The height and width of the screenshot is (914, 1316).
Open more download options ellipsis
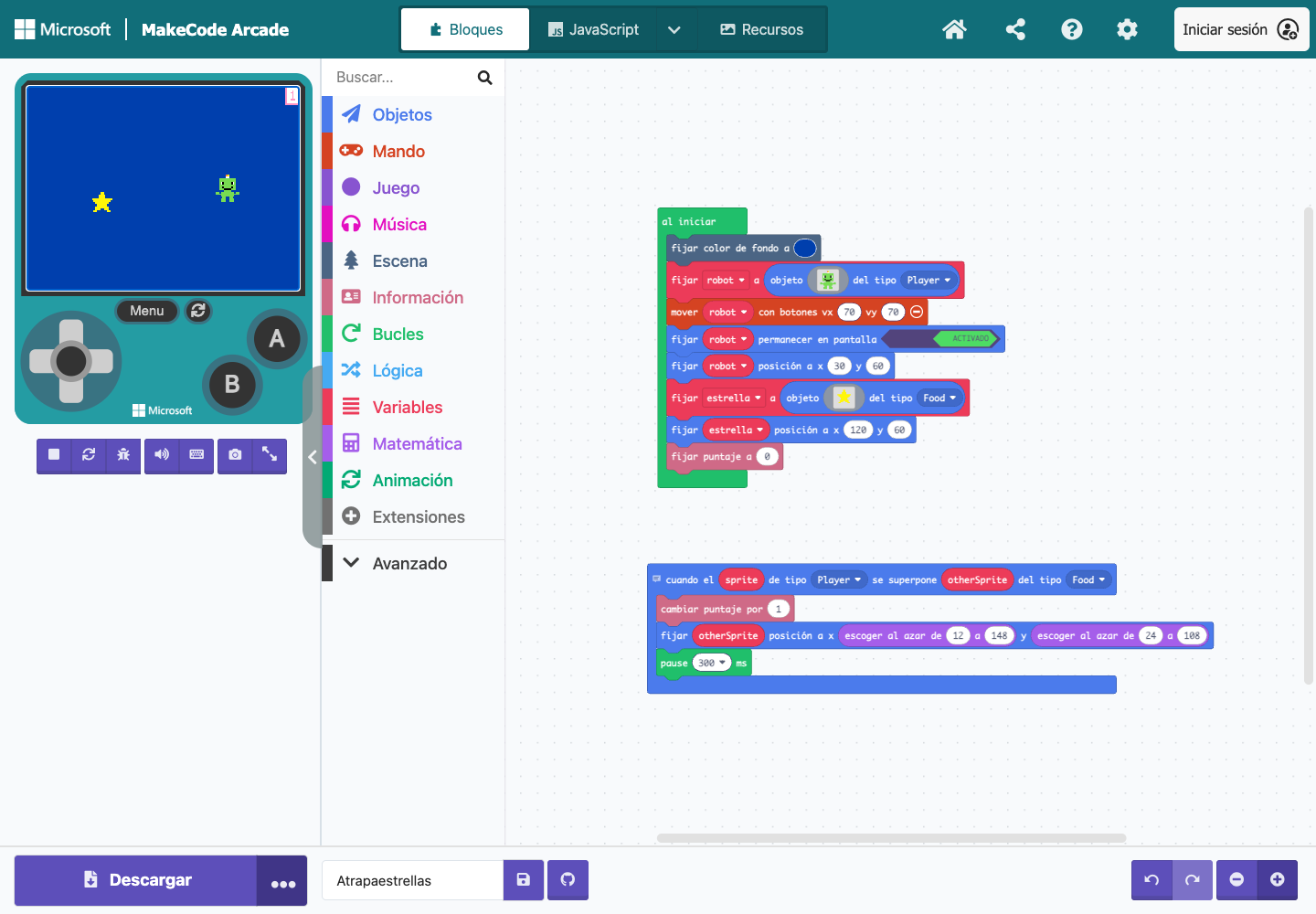[x=282, y=881]
